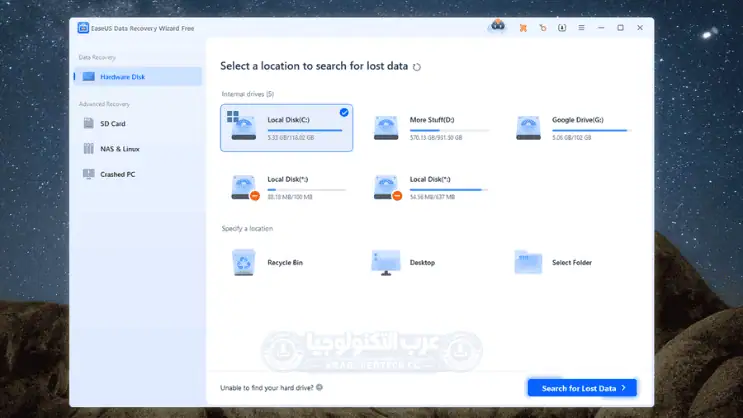Screen dimensions: 743x418
Task: Click usage bar of Local Disk(C:)
Action: click(305, 130)
